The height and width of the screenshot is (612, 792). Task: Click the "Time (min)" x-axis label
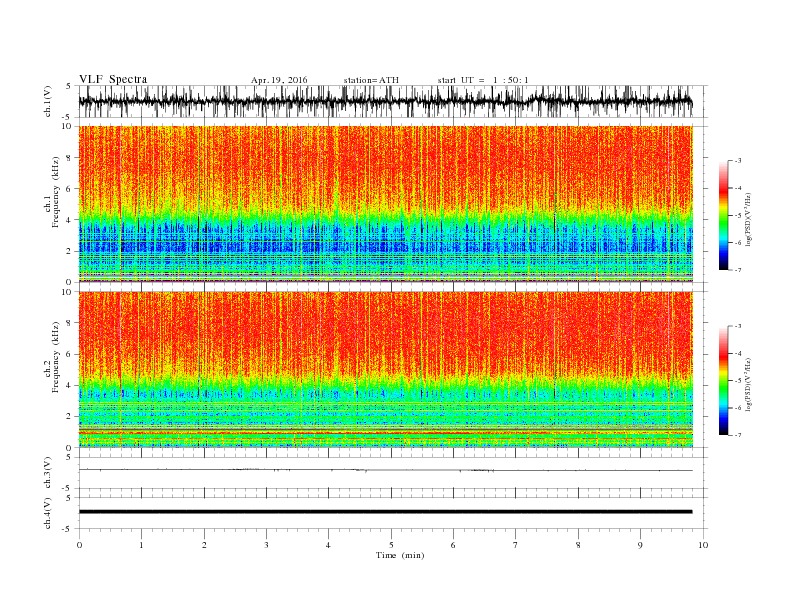[x=400, y=555]
